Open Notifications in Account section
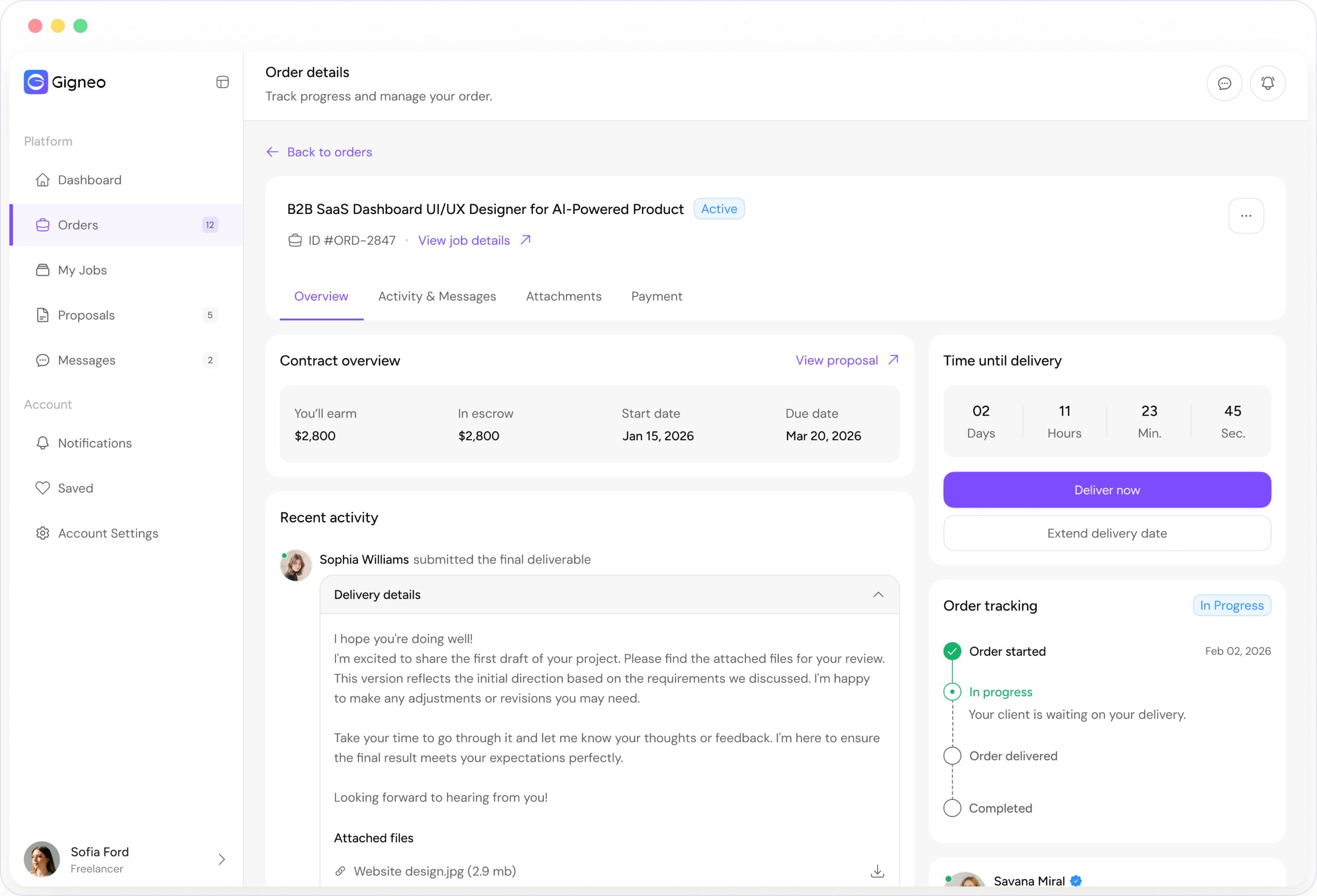The height and width of the screenshot is (896, 1317). click(x=127, y=443)
